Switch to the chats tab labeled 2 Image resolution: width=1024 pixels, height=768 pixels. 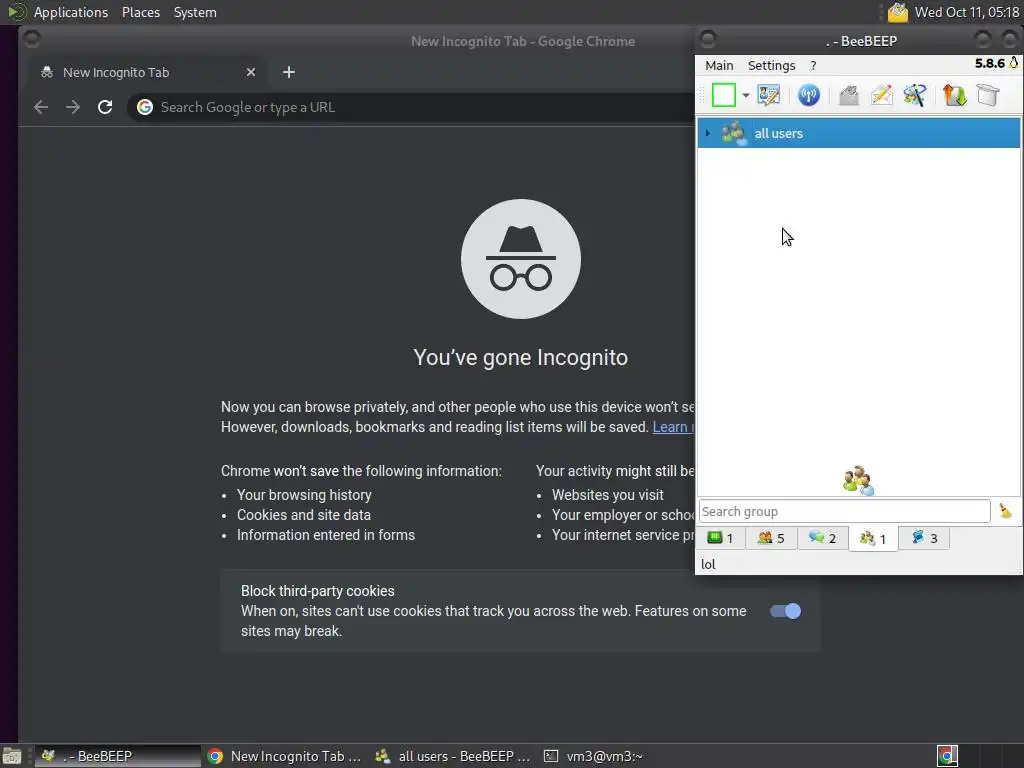pyautogui.click(x=822, y=538)
